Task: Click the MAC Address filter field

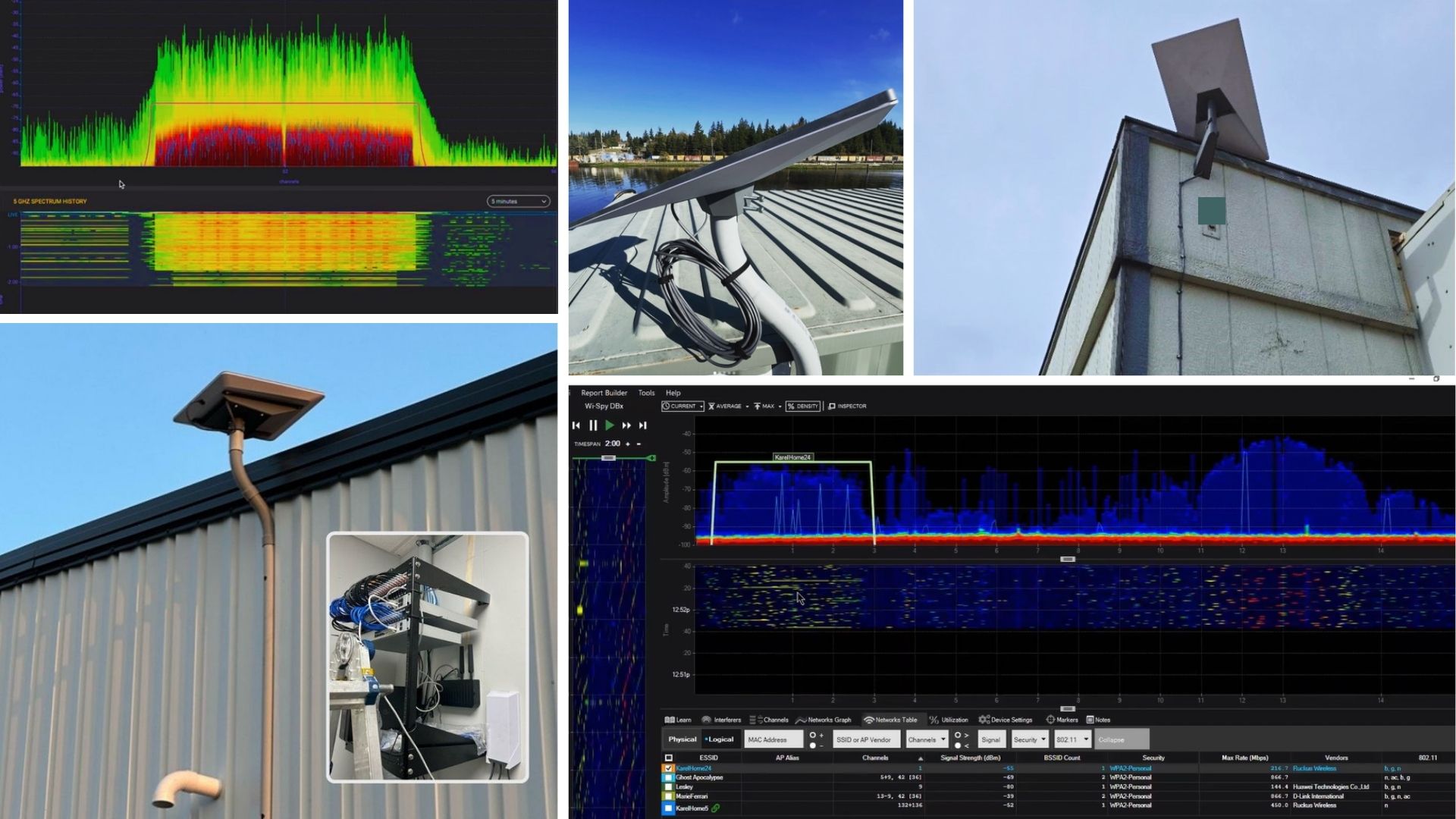Action: click(773, 739)
